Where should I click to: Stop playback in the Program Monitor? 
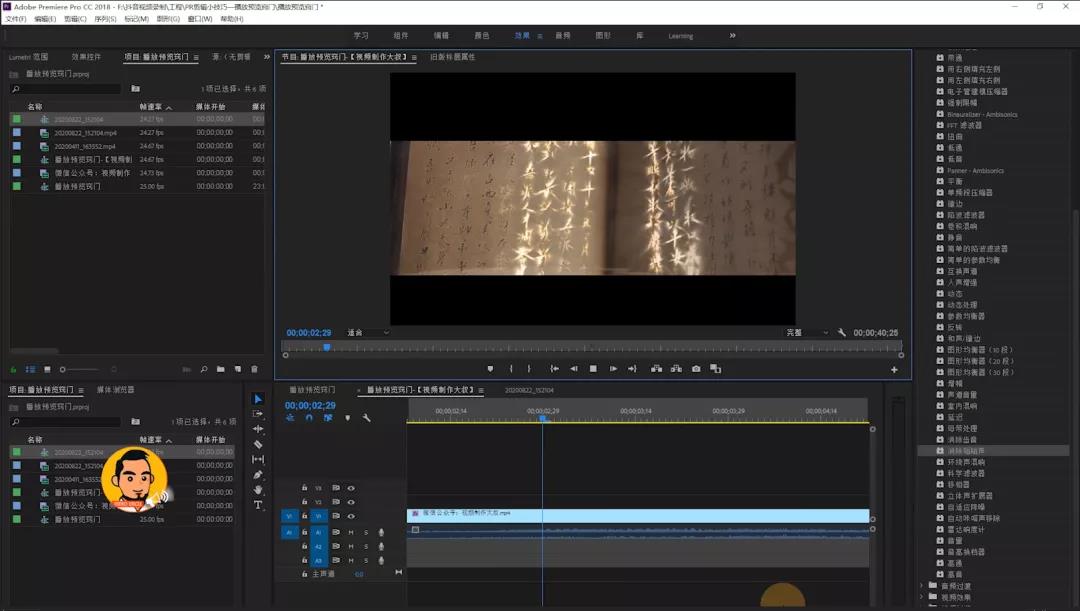tap(593, 369)
